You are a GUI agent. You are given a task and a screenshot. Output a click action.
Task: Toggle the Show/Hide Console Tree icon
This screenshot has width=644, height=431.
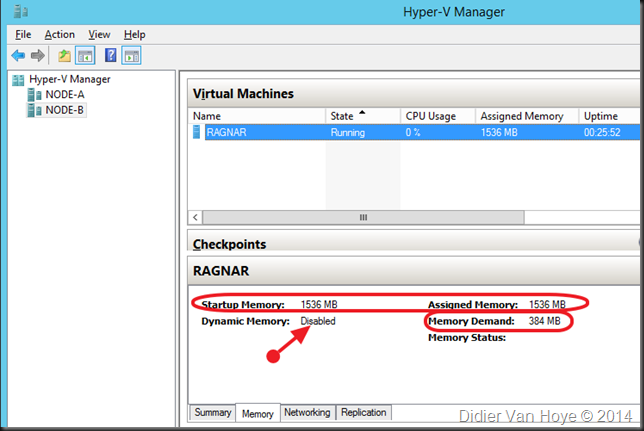point(85,55)
